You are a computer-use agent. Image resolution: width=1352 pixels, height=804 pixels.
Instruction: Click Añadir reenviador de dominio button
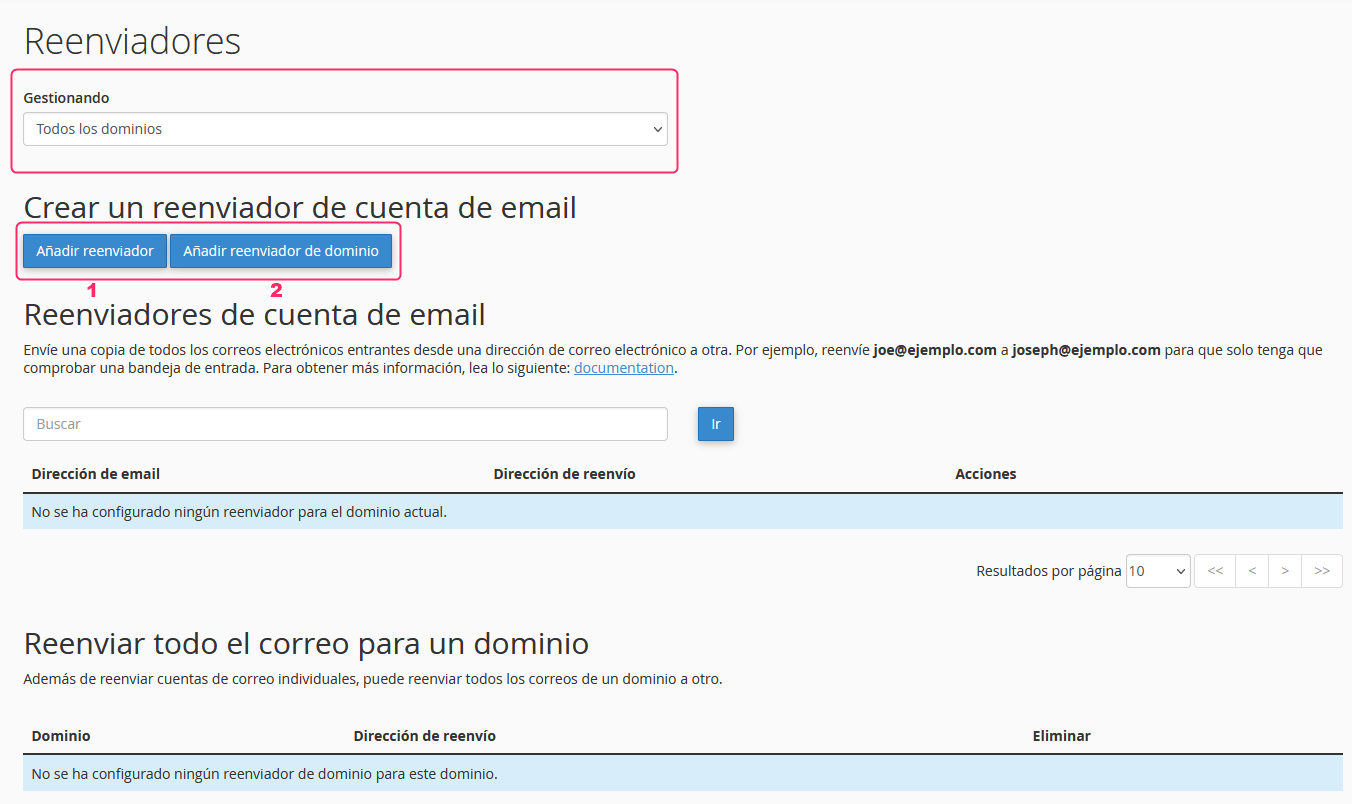pyautogui.click(x=281, y=251)
